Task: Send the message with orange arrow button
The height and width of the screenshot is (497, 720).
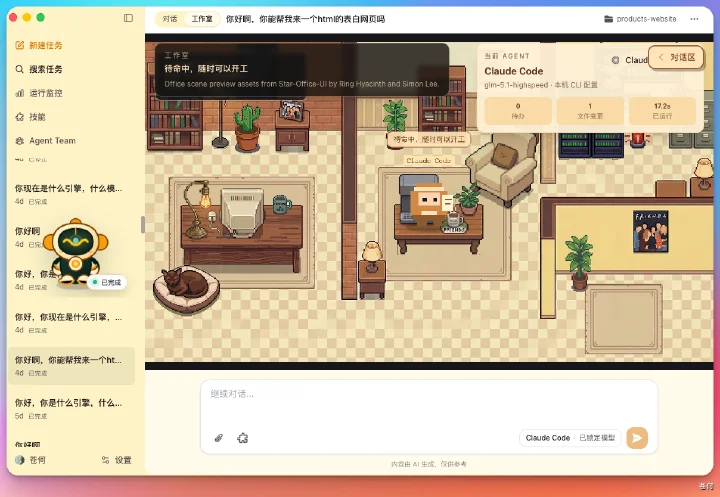Action: pyautogui.click(x=637, y=438)
